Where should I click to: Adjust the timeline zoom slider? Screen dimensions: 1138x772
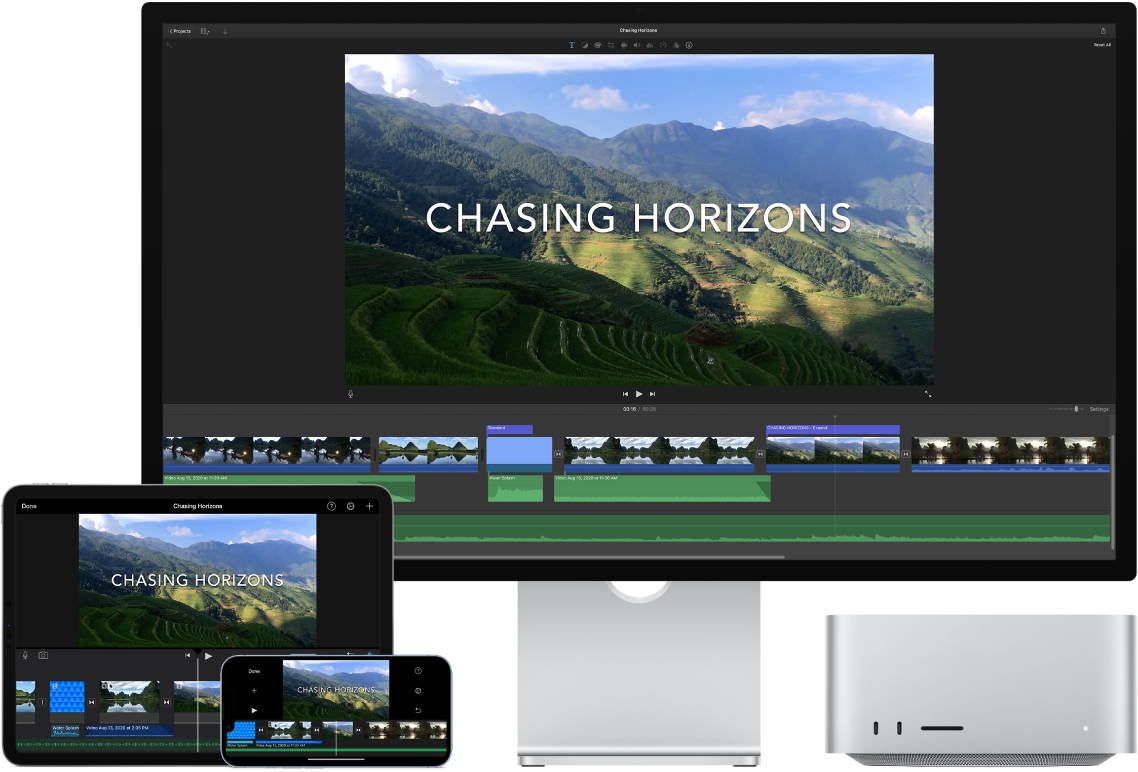click(x=1078, y=409)
